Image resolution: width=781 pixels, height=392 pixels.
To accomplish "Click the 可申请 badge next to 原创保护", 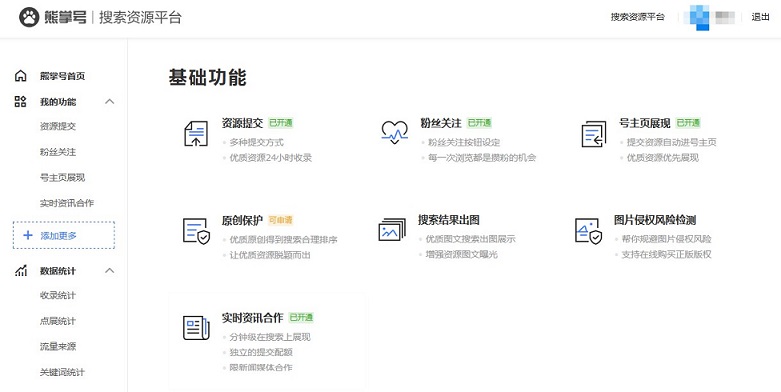I will [x=280, y=220].
